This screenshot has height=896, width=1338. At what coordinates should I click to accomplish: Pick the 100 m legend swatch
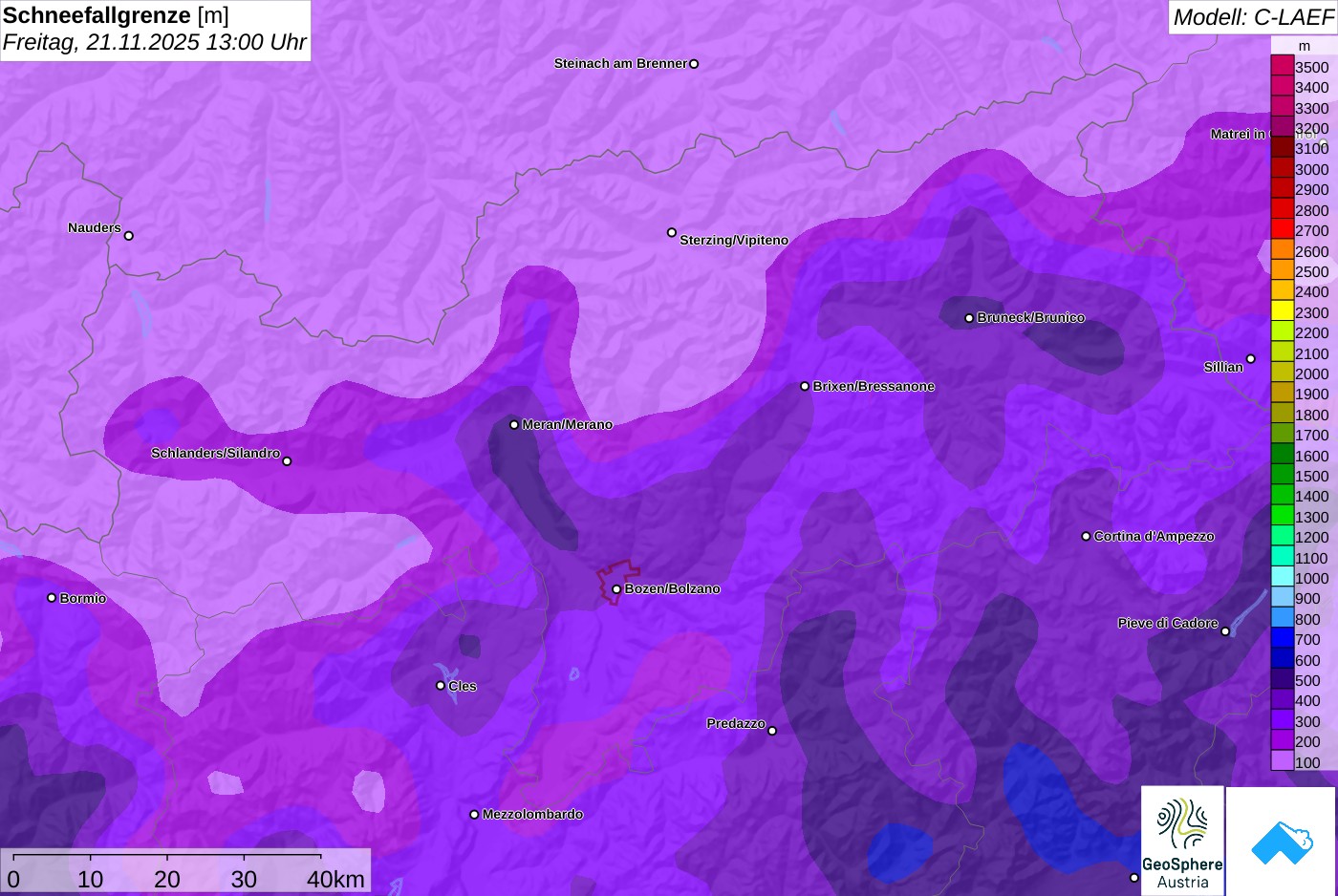(x=1282, y=761)
